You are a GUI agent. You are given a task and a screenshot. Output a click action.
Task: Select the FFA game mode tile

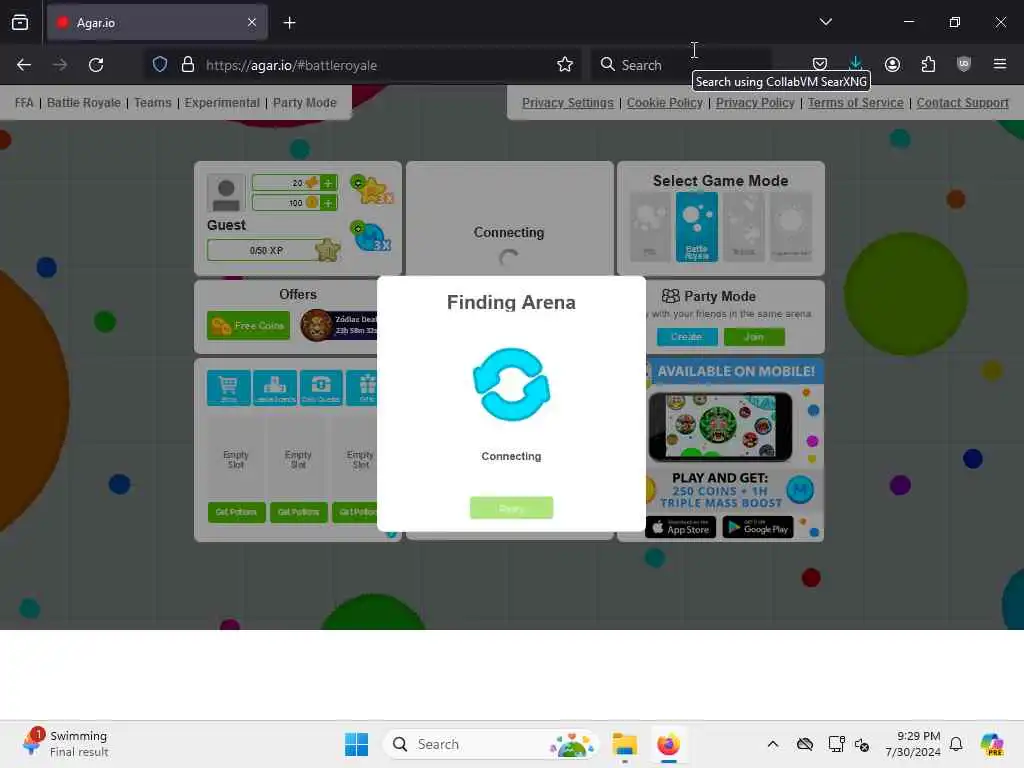click(650, 227)
